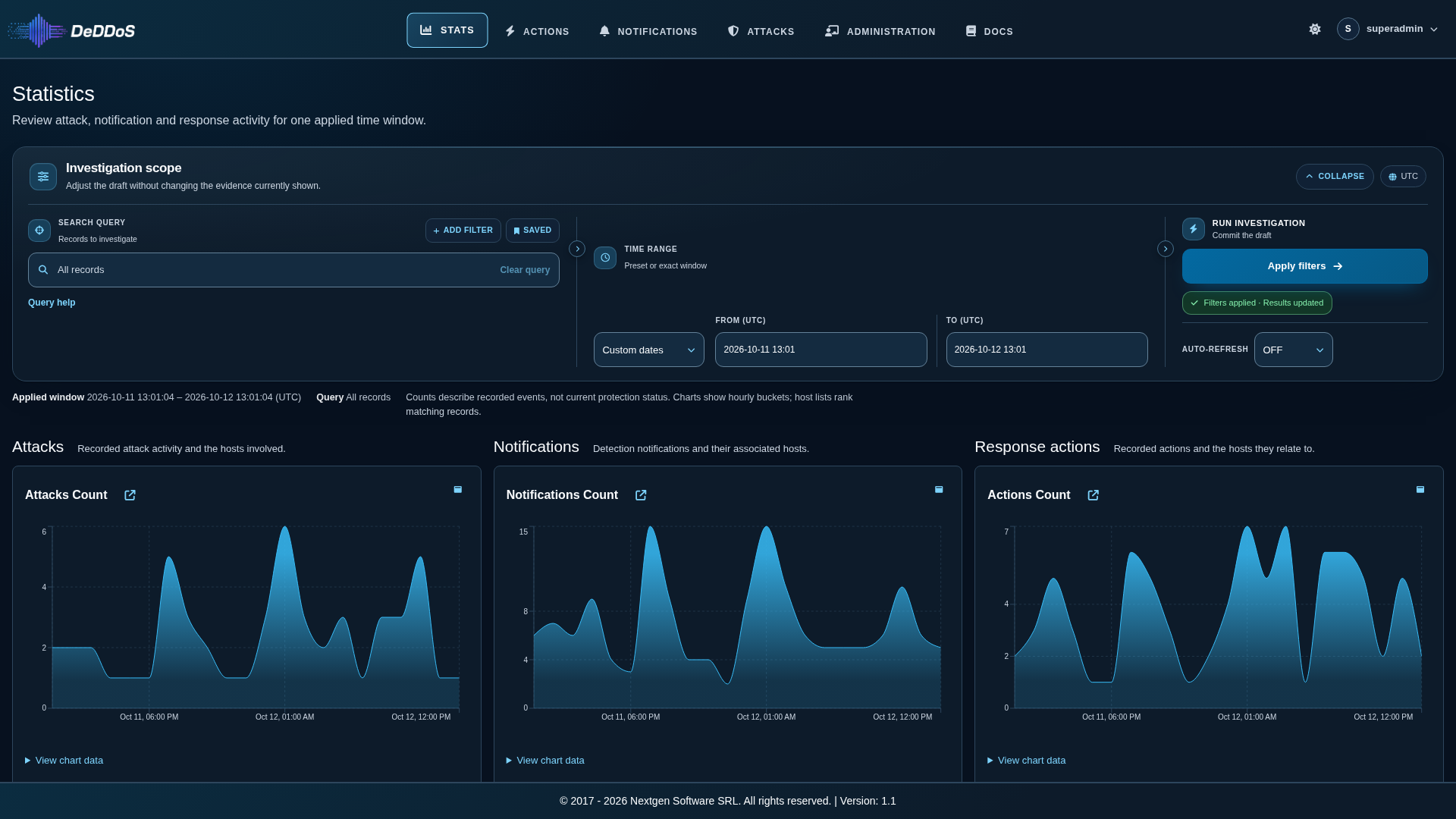Open Administration menu
Viewport: 1456px width, 819px height.
(880, 31)
